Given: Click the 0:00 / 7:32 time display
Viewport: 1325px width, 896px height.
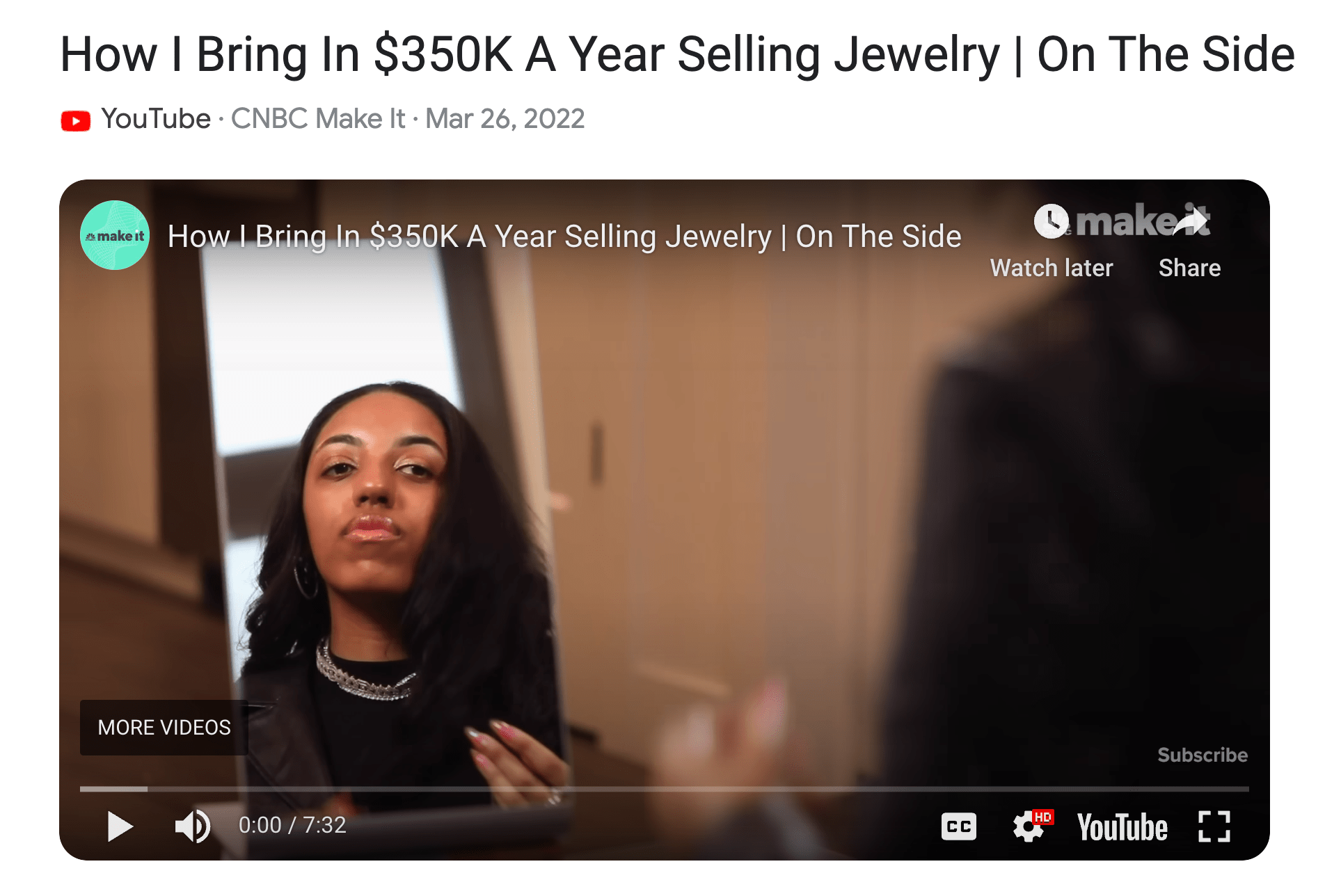Looking at the screenshot, I should (x=292, y=825).
